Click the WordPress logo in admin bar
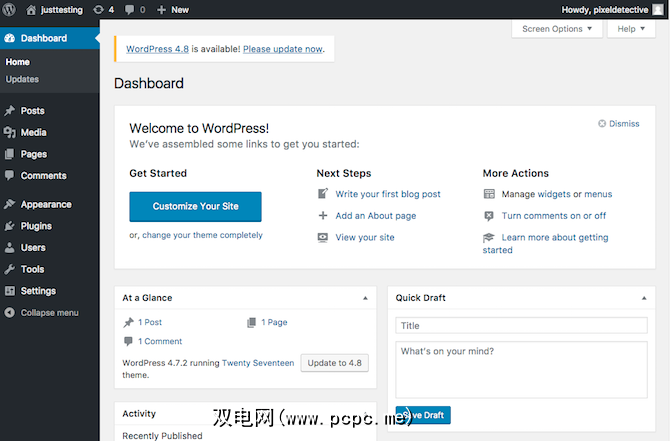This screenshot has width=670, height=441. pos(9,9)
